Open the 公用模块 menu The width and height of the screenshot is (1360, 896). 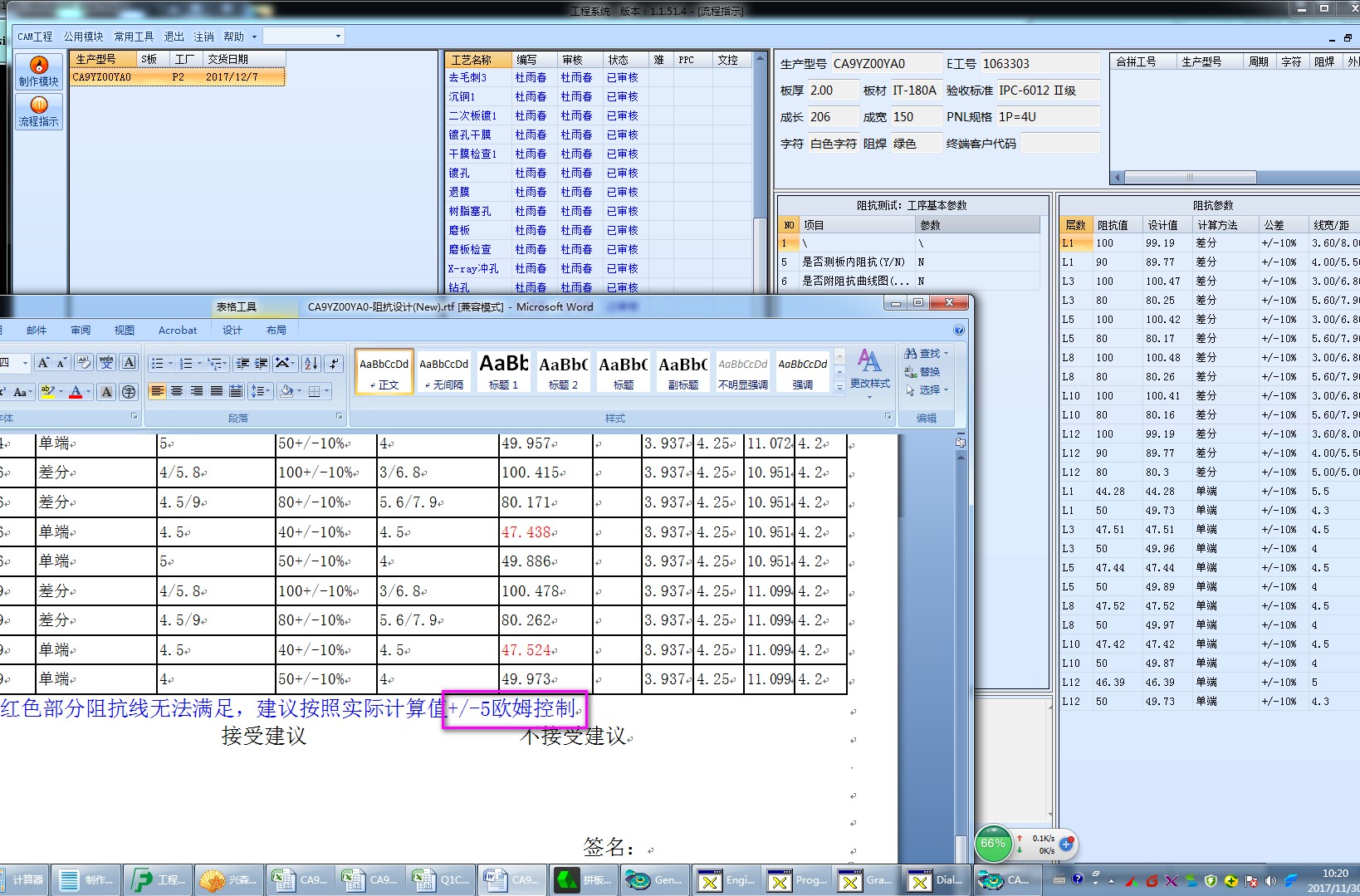83,37
